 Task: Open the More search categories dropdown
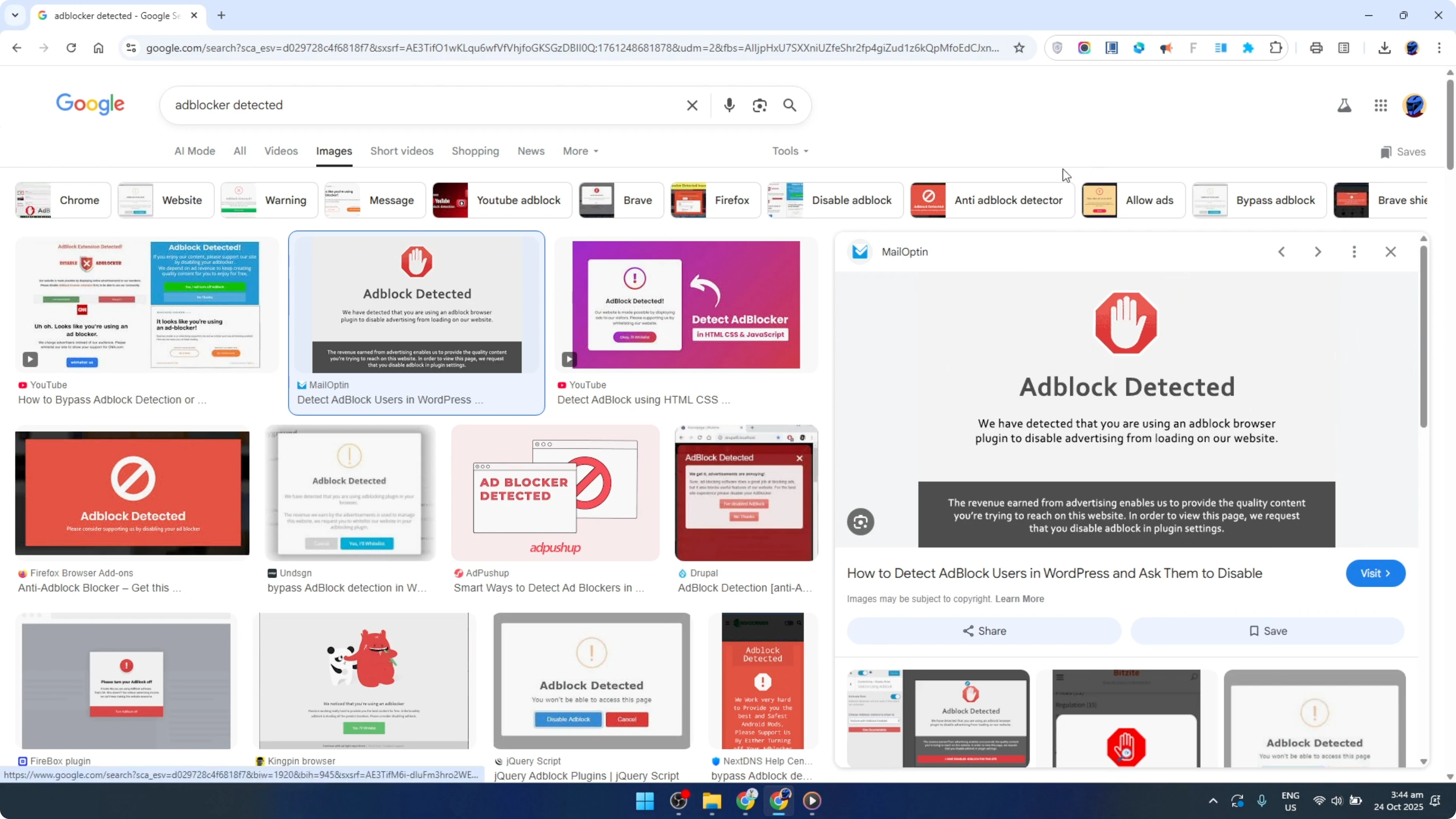(580, 151)
